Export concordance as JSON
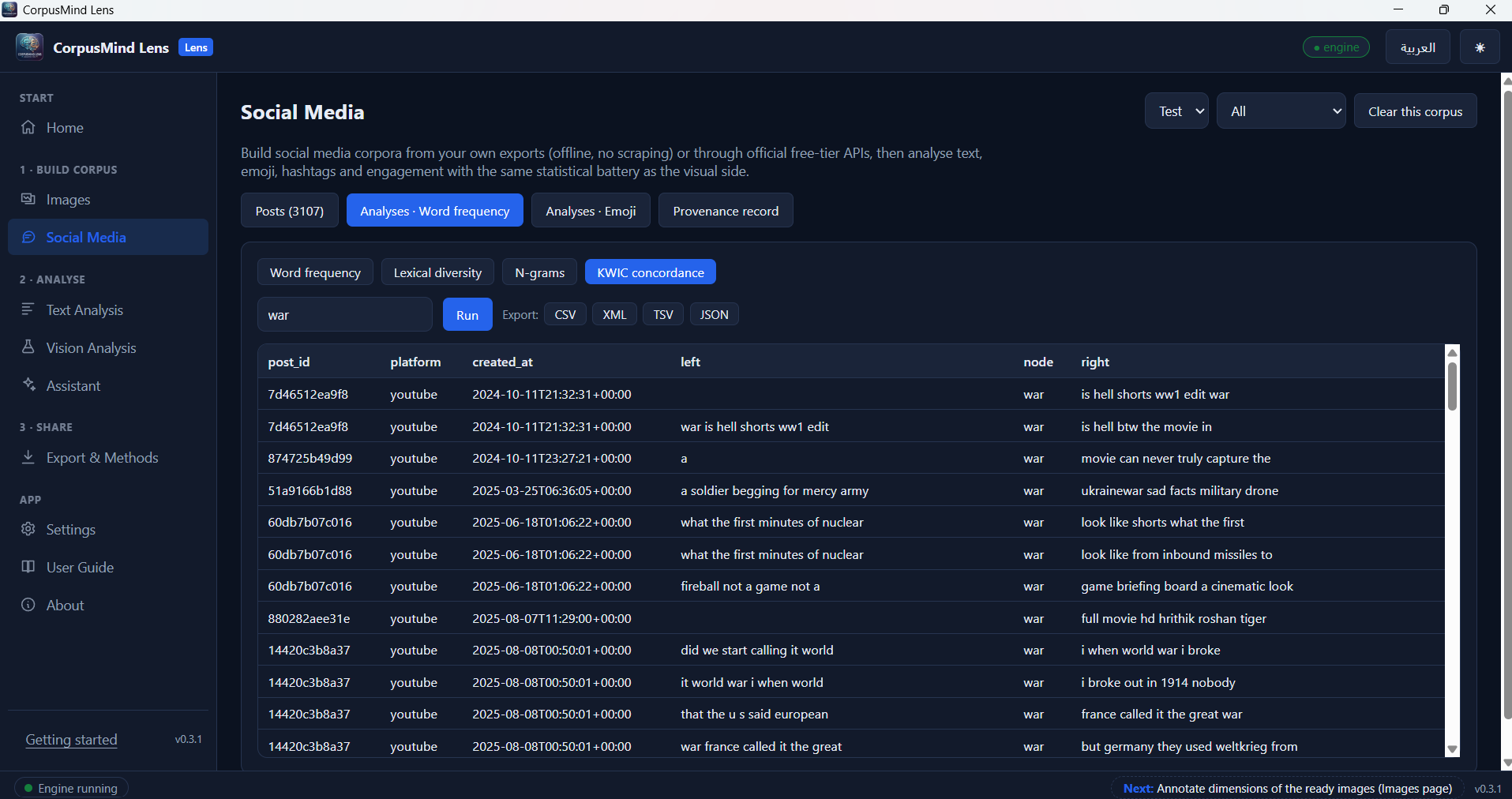The width and height of the screenshot is (1512, 799). point(715,314)
